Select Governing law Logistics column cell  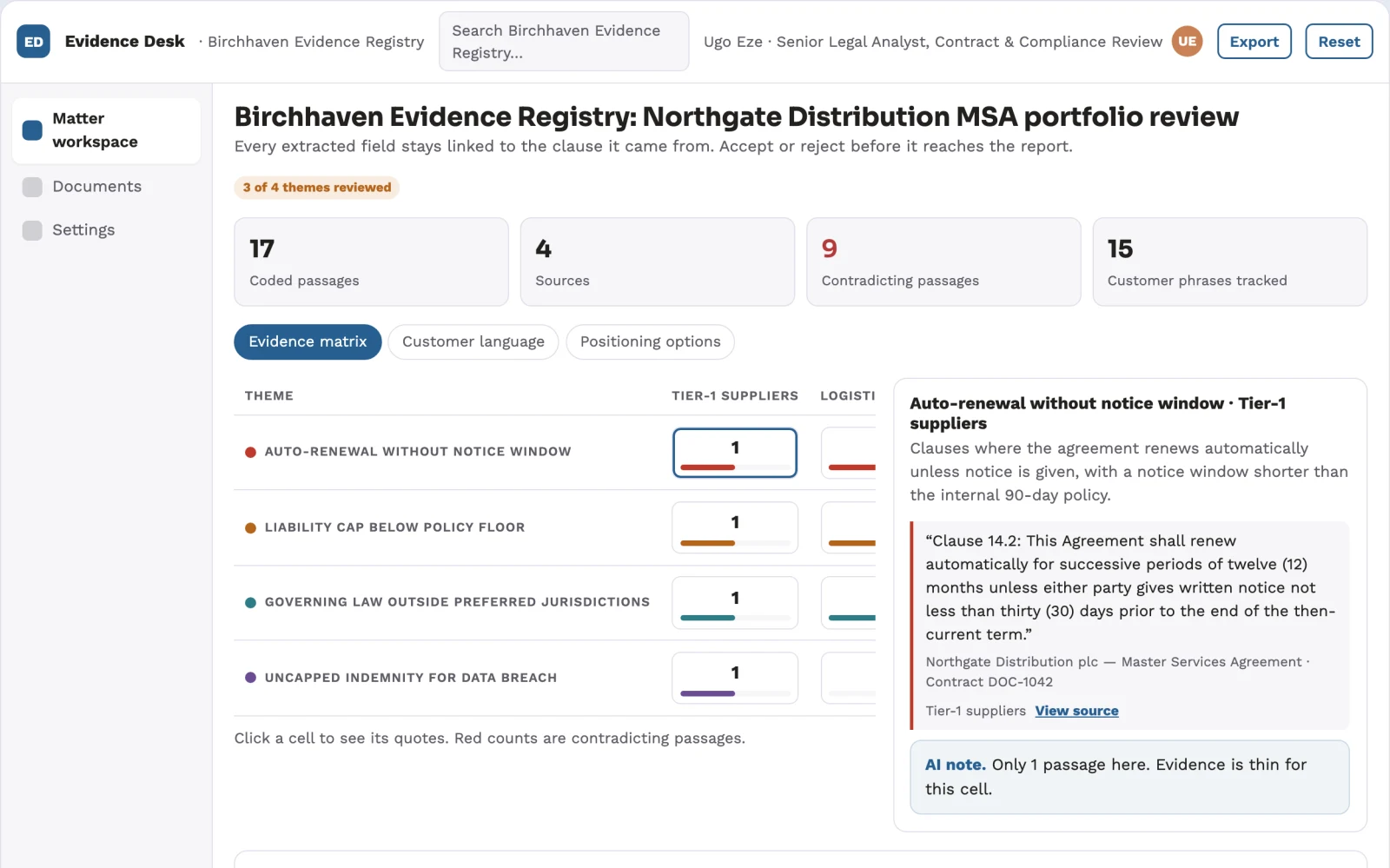[x=849, y=603]
